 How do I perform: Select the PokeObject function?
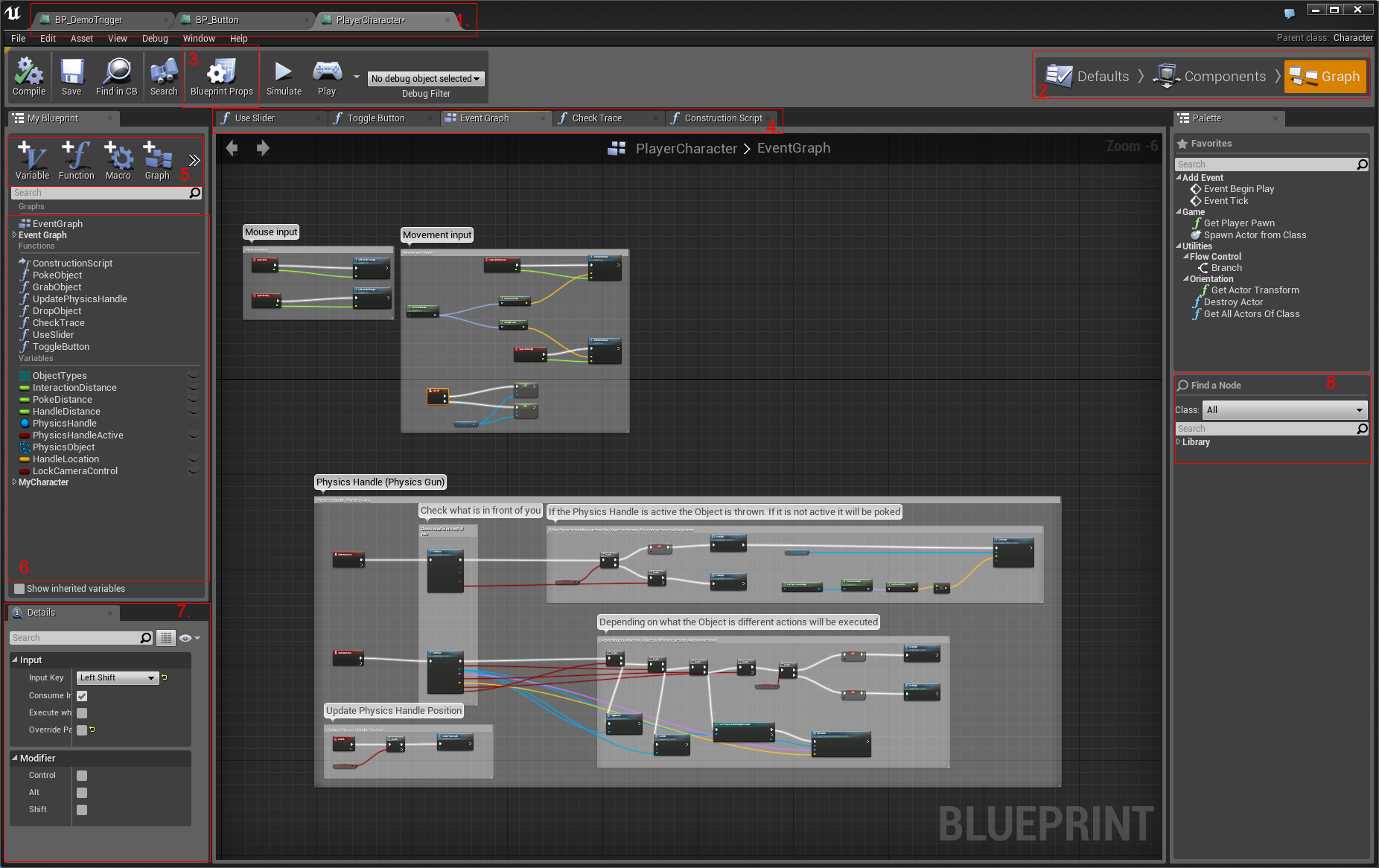(57, 275)
